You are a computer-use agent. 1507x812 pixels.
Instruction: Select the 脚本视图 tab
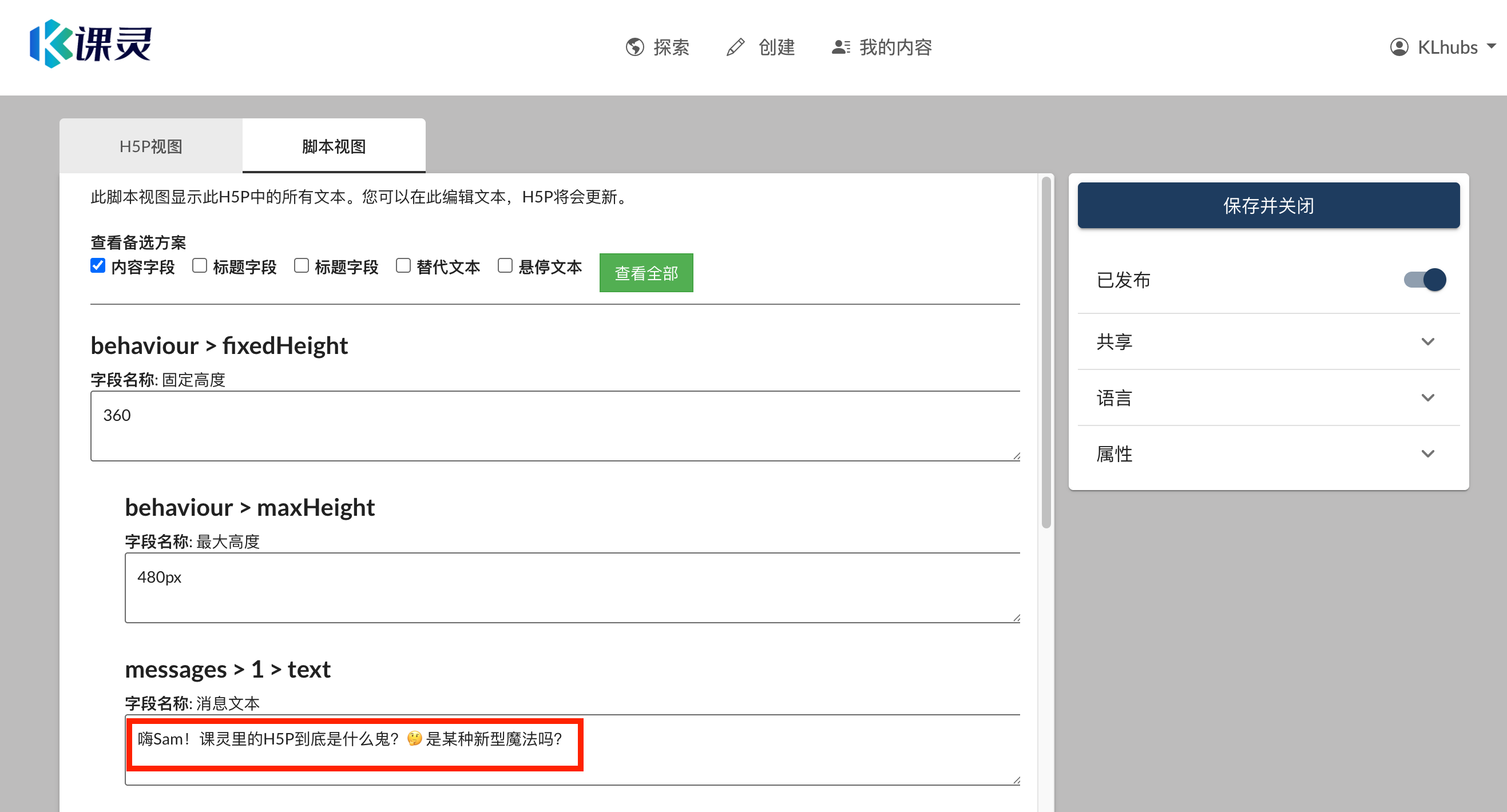pyautogui.click(x=334, y=146)
